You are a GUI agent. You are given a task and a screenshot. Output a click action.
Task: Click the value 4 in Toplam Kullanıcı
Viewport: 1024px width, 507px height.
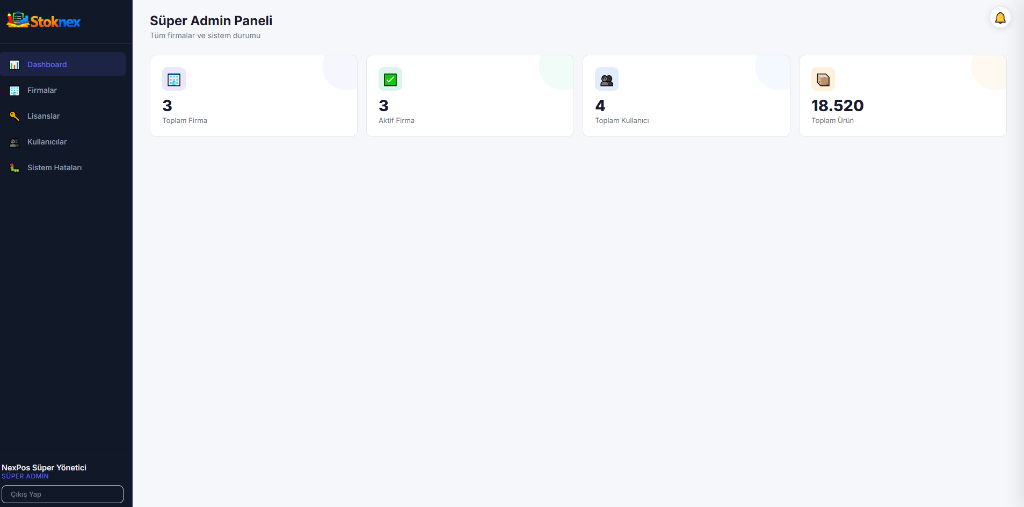[600, 106]
